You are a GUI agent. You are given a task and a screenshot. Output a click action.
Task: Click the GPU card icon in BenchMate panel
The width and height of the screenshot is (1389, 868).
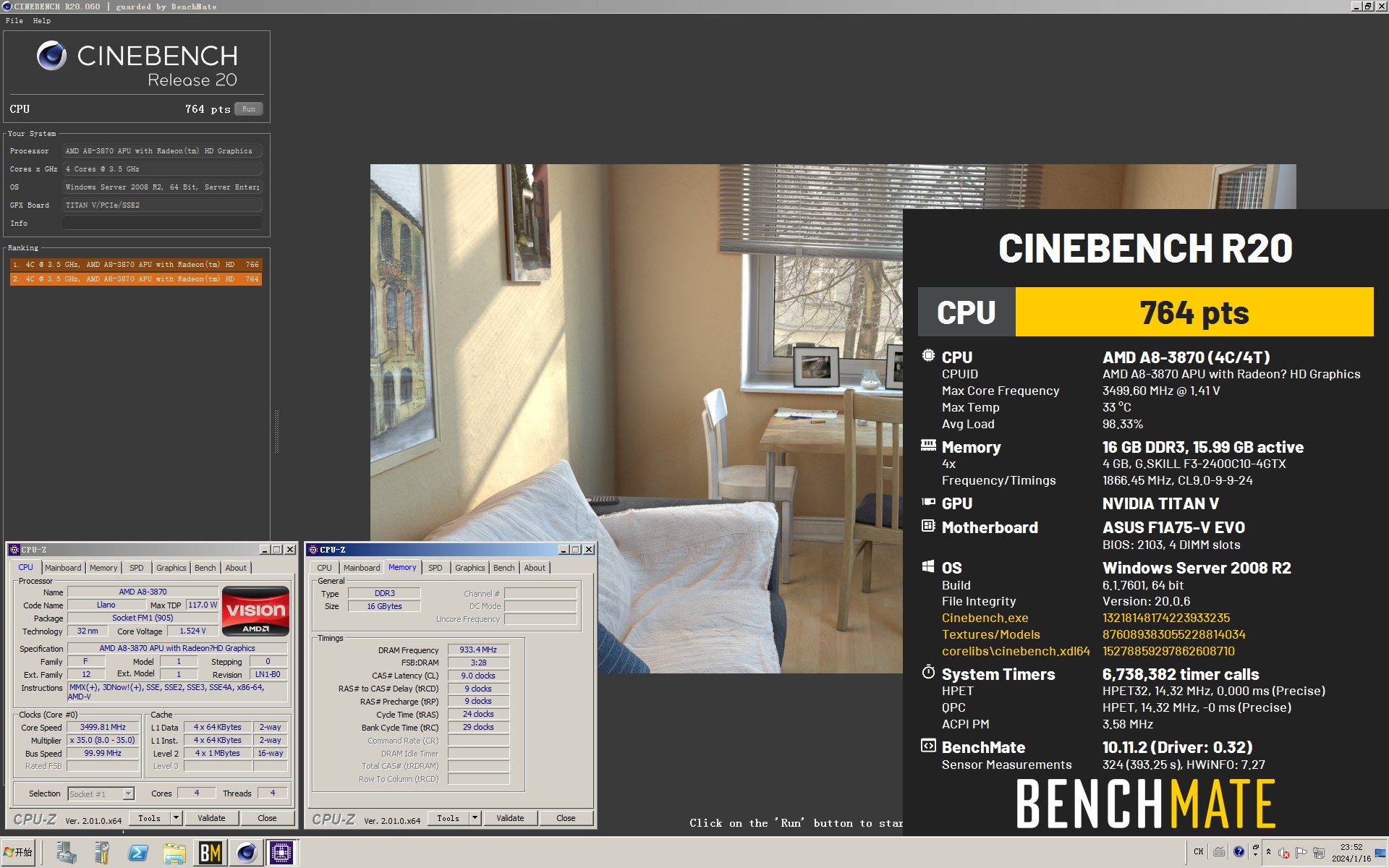(x=928, y=502)
